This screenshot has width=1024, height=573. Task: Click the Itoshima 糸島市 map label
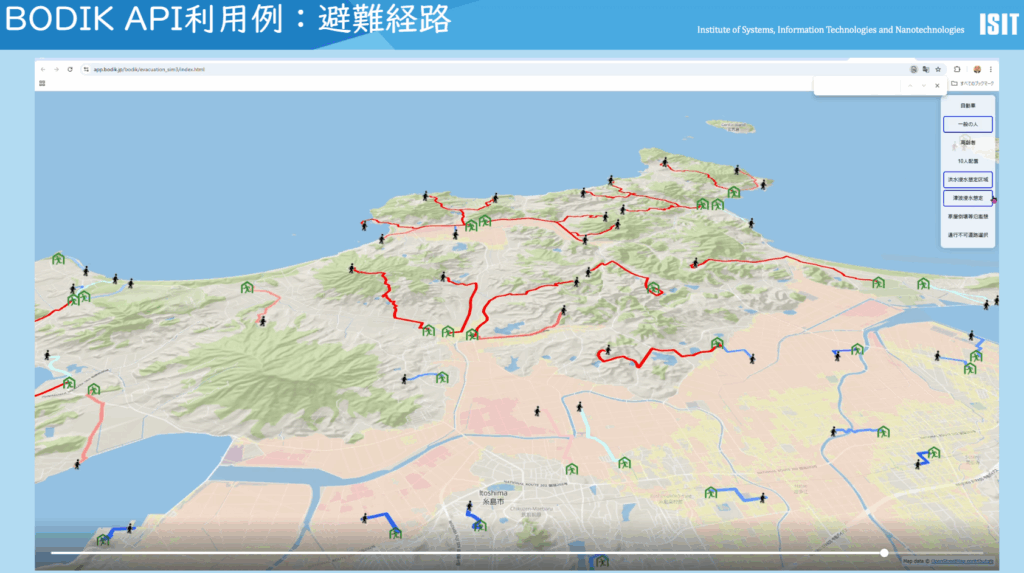pos(493,497)
